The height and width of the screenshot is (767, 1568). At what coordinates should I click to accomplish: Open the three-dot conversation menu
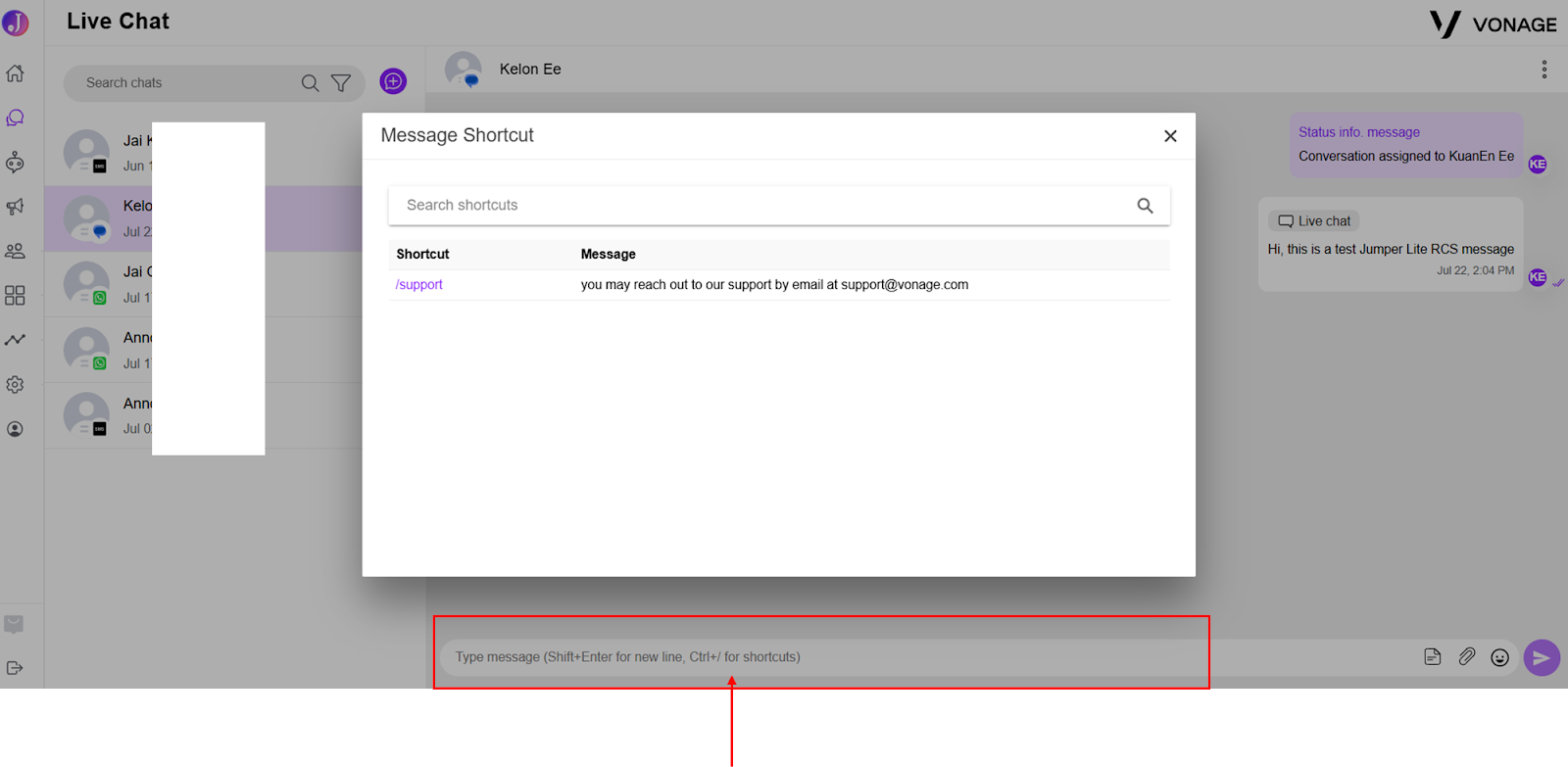(1544, 69)
